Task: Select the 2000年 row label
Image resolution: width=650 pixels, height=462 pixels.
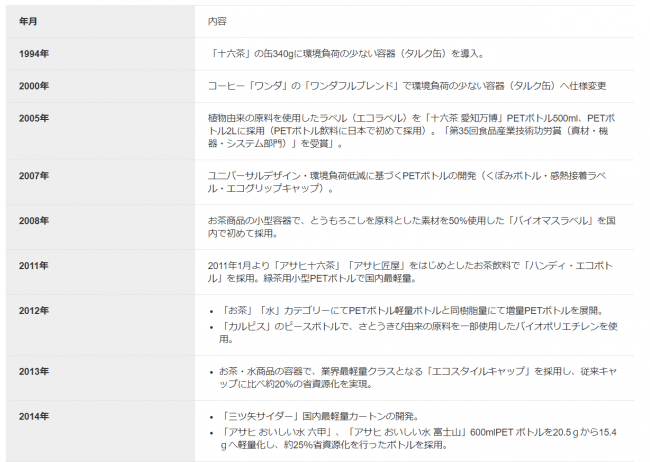Action: coord(34,86)
